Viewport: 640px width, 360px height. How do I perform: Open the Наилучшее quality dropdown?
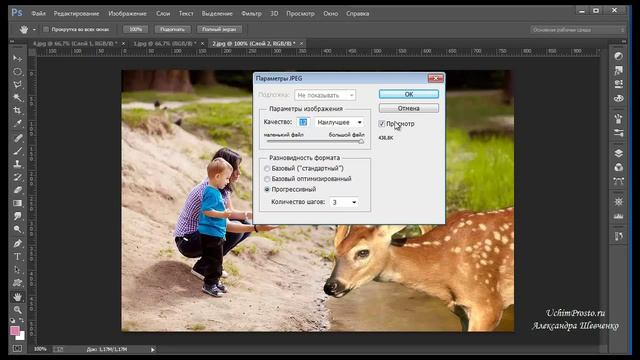coord(339,122)
